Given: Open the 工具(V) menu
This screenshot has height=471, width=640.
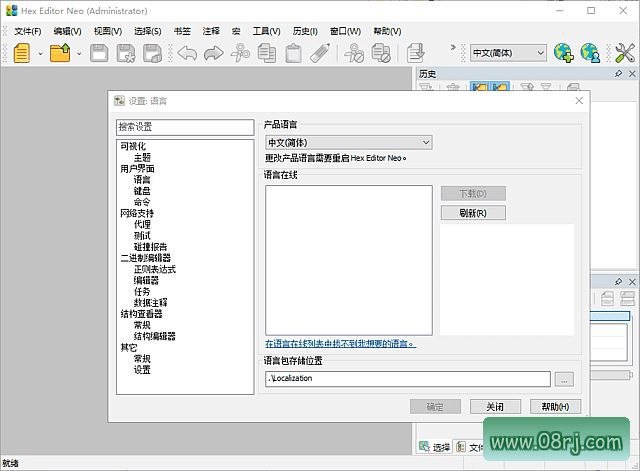Looking at the screenshot, I should pyautogui.click(x=266, y=31).
